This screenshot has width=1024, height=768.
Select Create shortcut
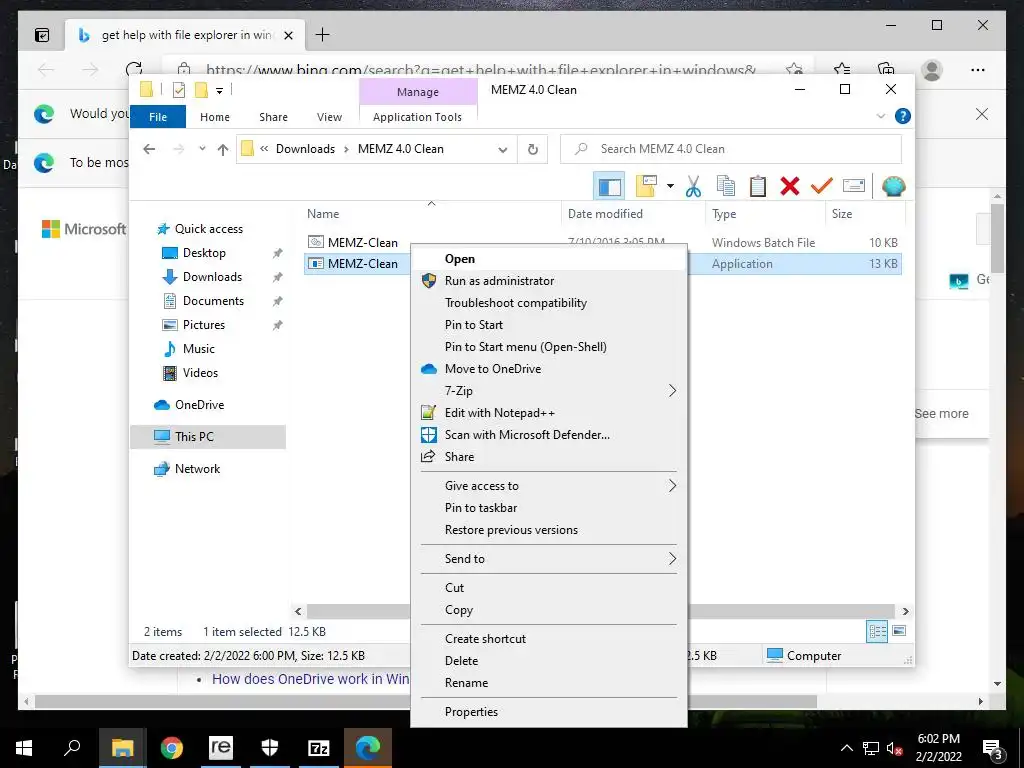pyautogui.click(x=549, y=639)
